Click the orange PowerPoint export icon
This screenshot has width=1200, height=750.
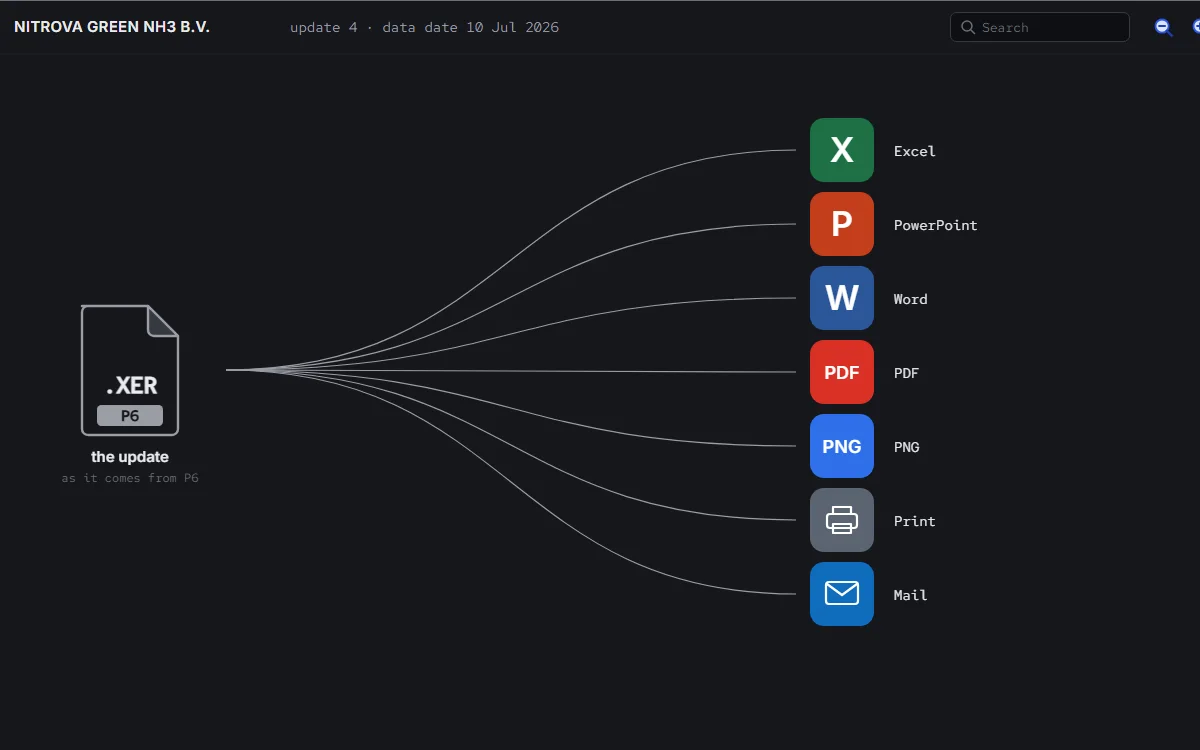pyautogui.click(x=842, y=224)
